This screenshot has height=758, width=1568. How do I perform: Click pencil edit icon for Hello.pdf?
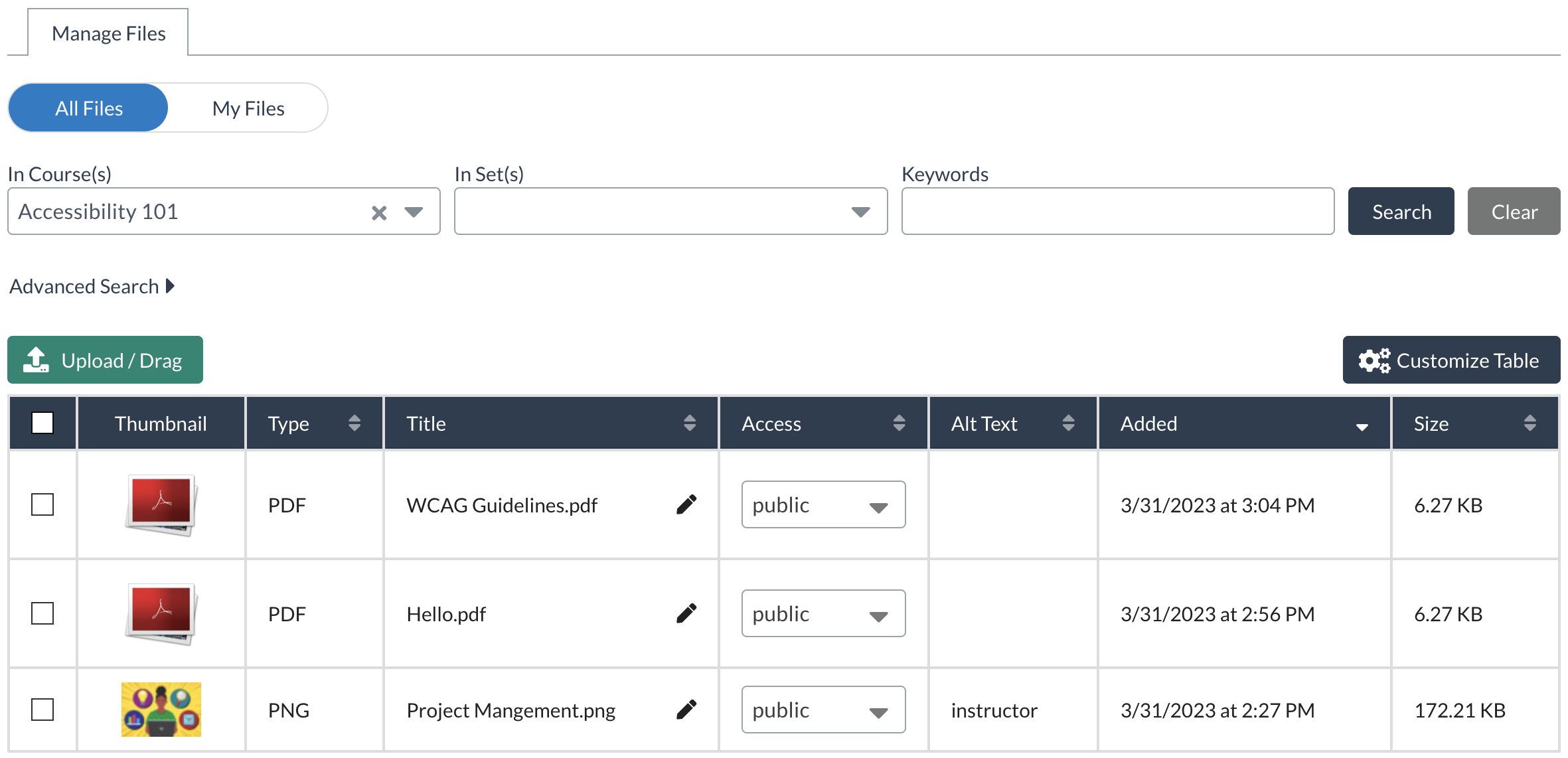(686, 613)
